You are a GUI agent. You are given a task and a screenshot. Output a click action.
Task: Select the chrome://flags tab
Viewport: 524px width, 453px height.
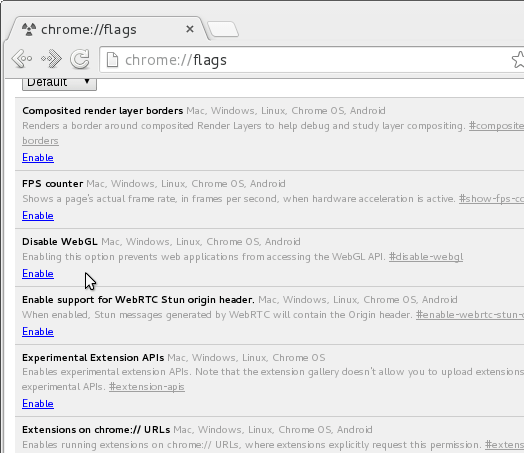coord(107,29)
